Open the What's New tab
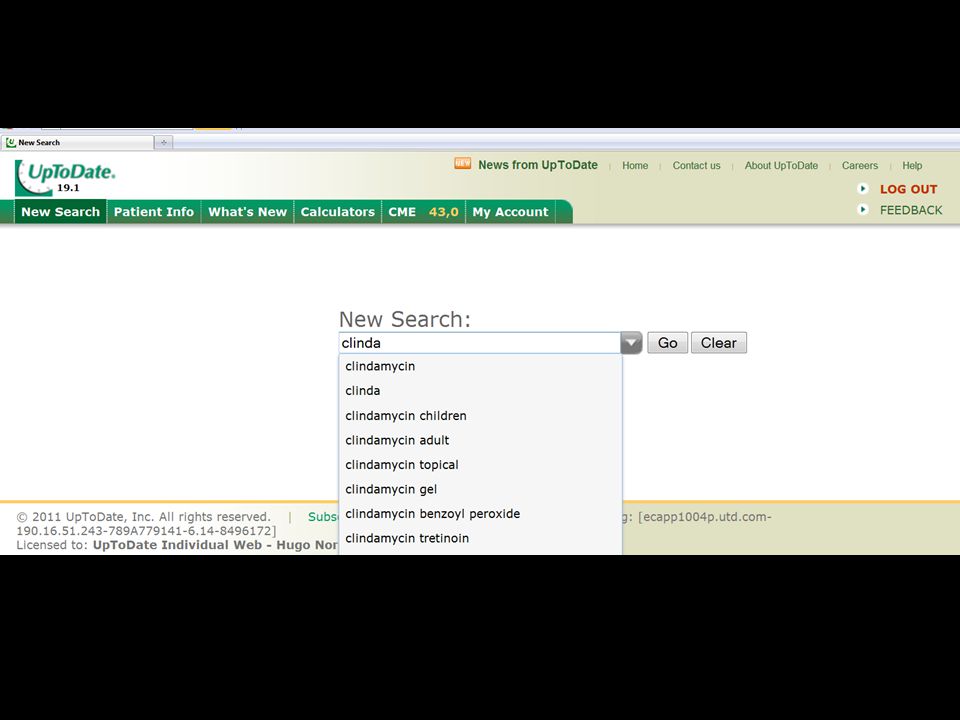Image resolution: width=960 pixels, height=720 pixels. click(x=247, y=212)
